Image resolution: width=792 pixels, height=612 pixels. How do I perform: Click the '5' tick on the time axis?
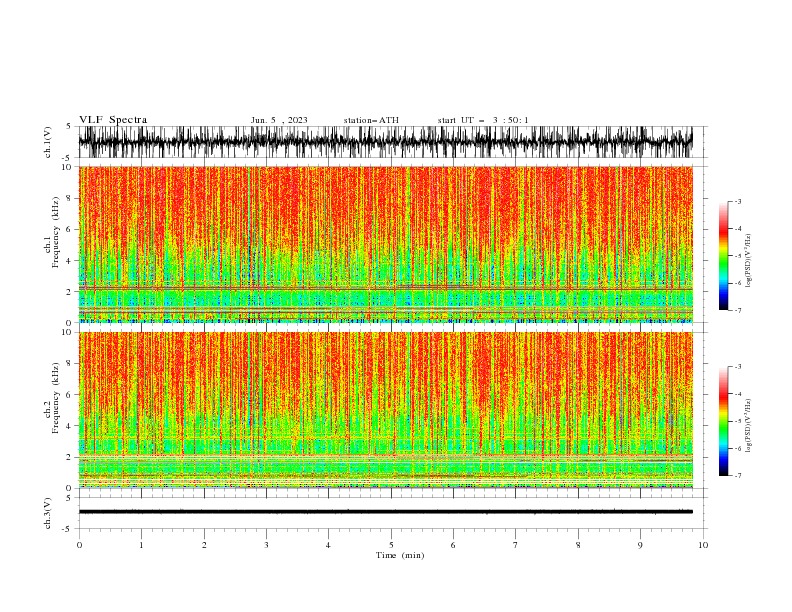point(391,545)
